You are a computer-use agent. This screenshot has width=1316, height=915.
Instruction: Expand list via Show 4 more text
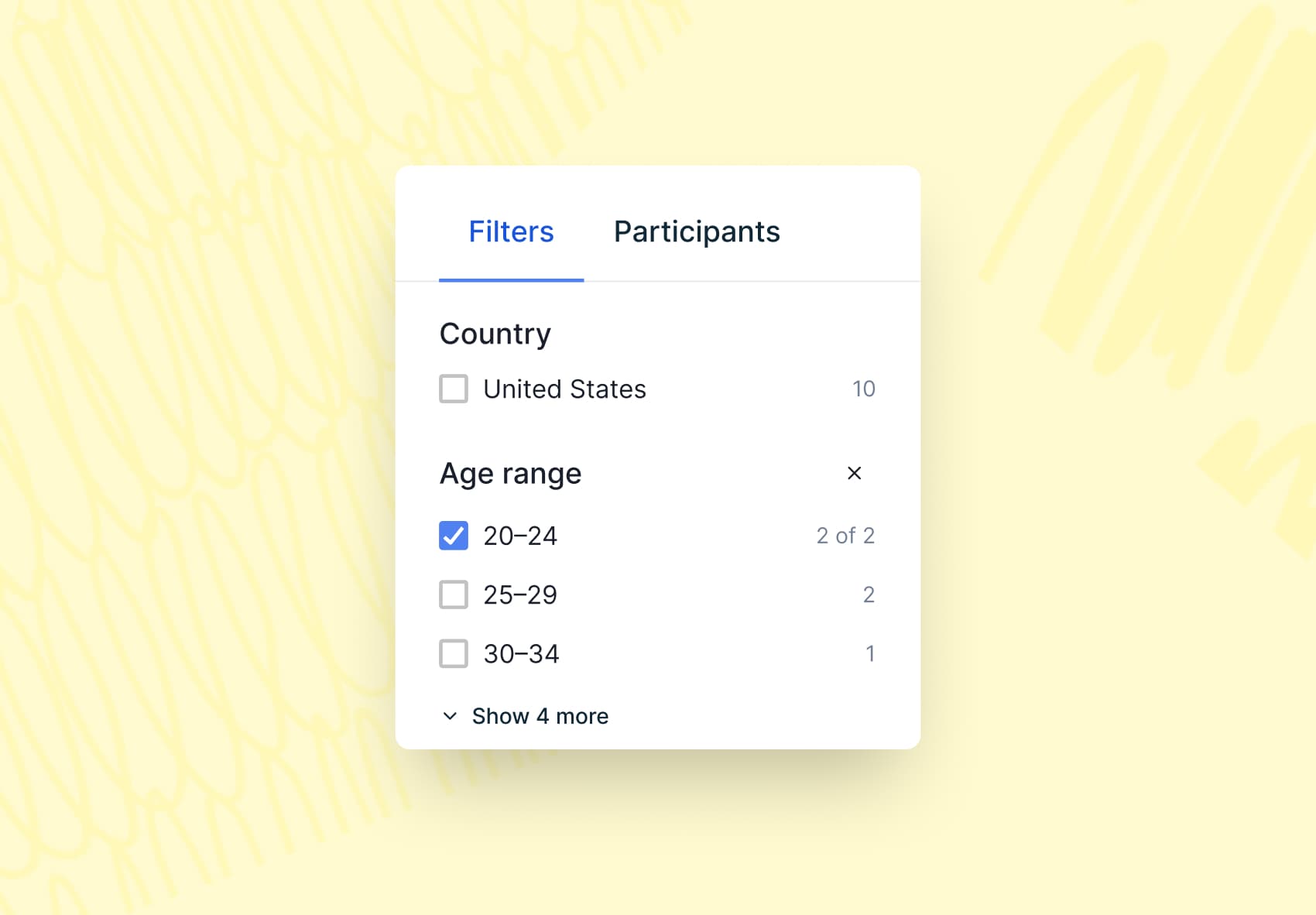[x=540, y=716]
